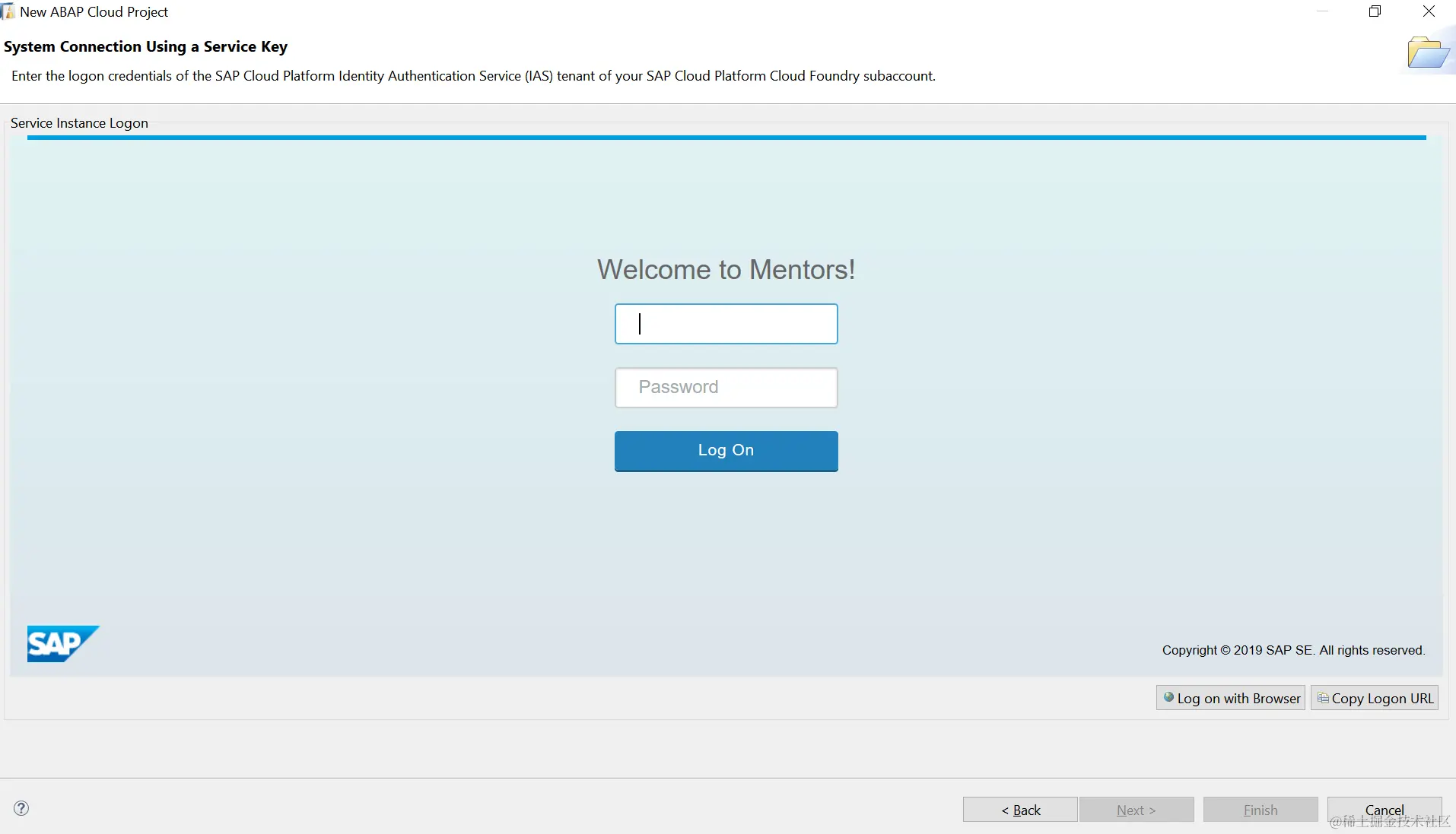Click the help question mark icon

pyautogui.click(x=21, y=808)
